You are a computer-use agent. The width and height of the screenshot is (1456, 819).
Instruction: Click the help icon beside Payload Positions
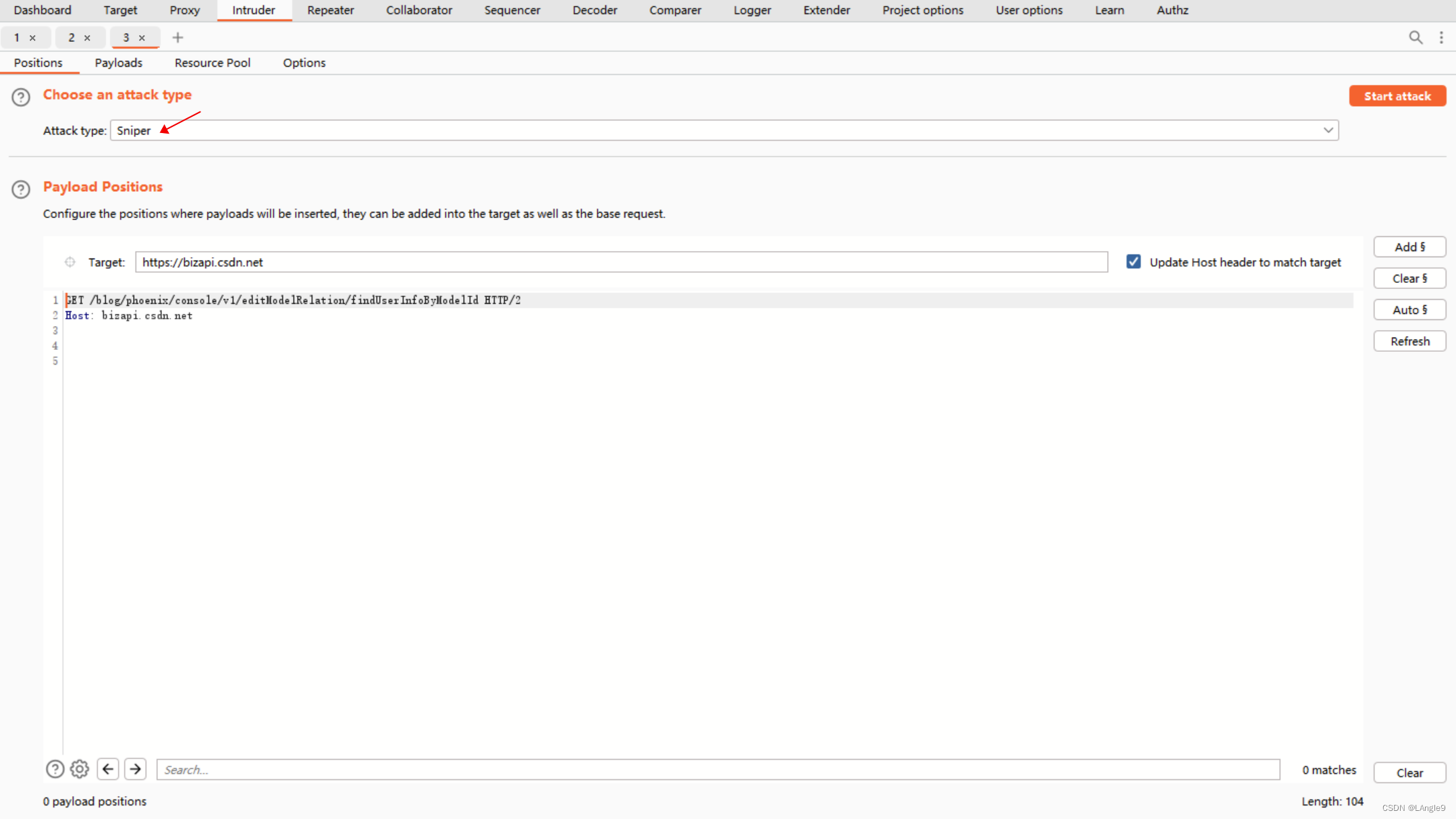21,189
